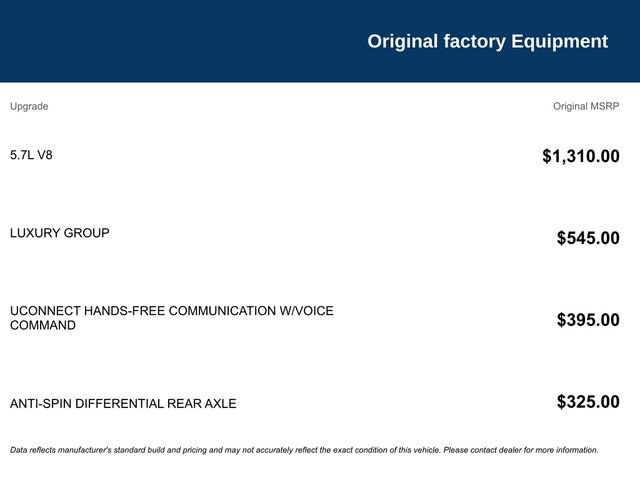The width and height of the screenshot is (640, 480).
Task: Click the word 'Equipment' in the header
Action: coord(559,41)
